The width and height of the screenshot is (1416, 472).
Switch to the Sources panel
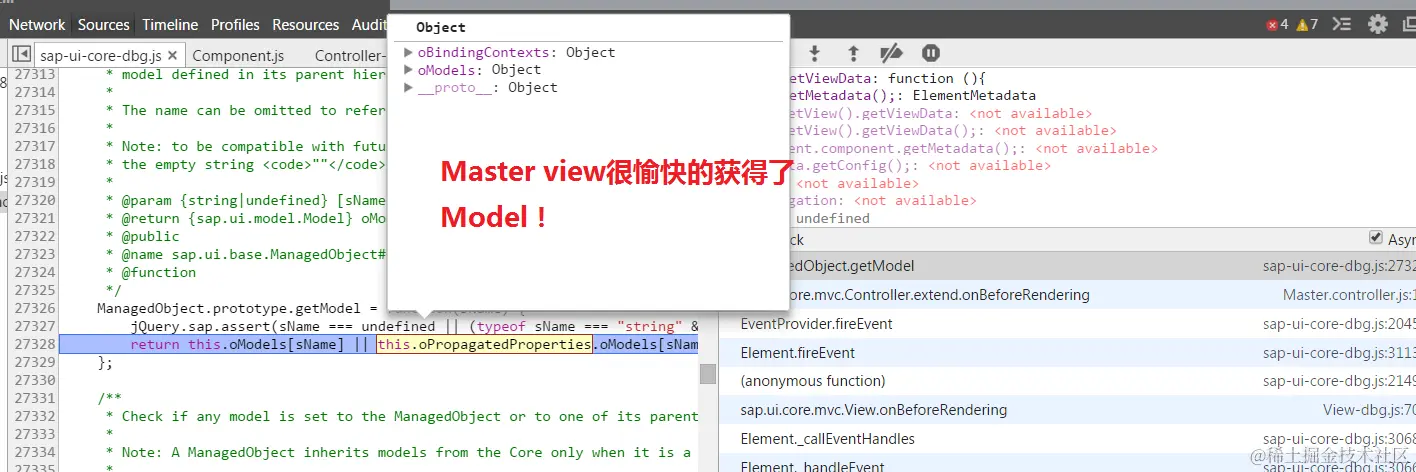coord(104,24)
